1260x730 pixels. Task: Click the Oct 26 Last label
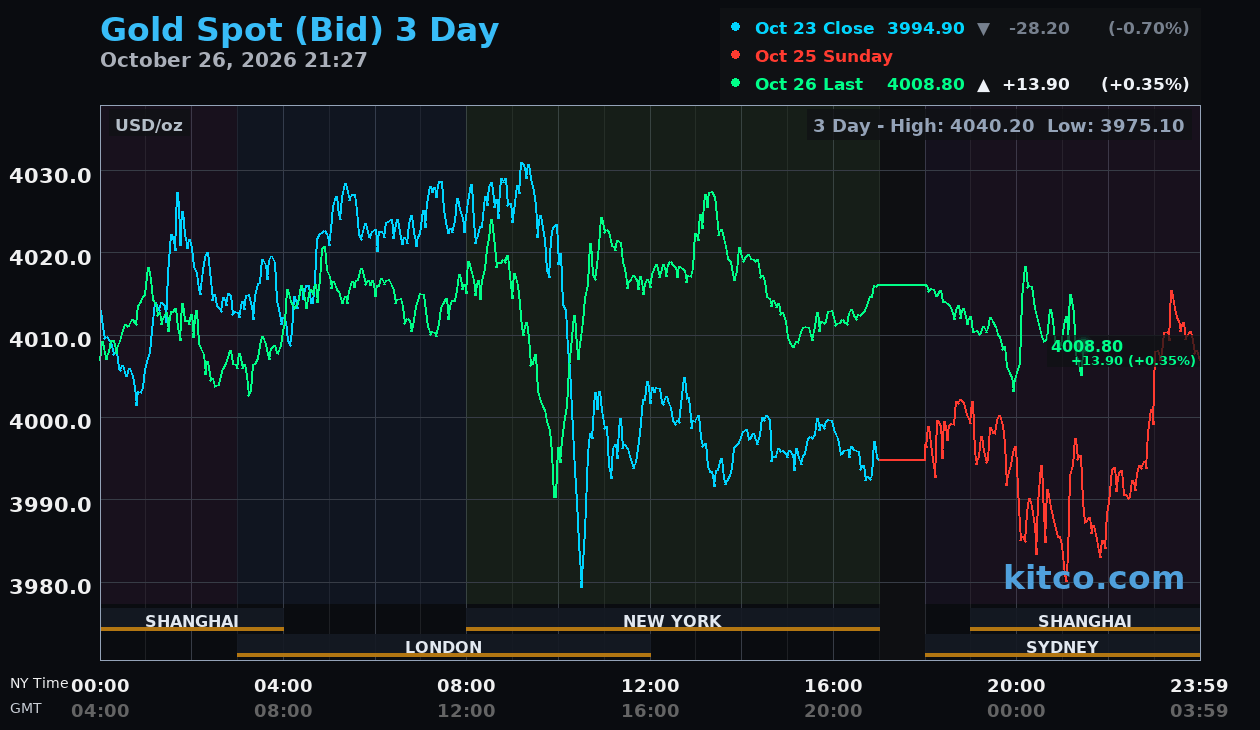[x=809, y=84]
